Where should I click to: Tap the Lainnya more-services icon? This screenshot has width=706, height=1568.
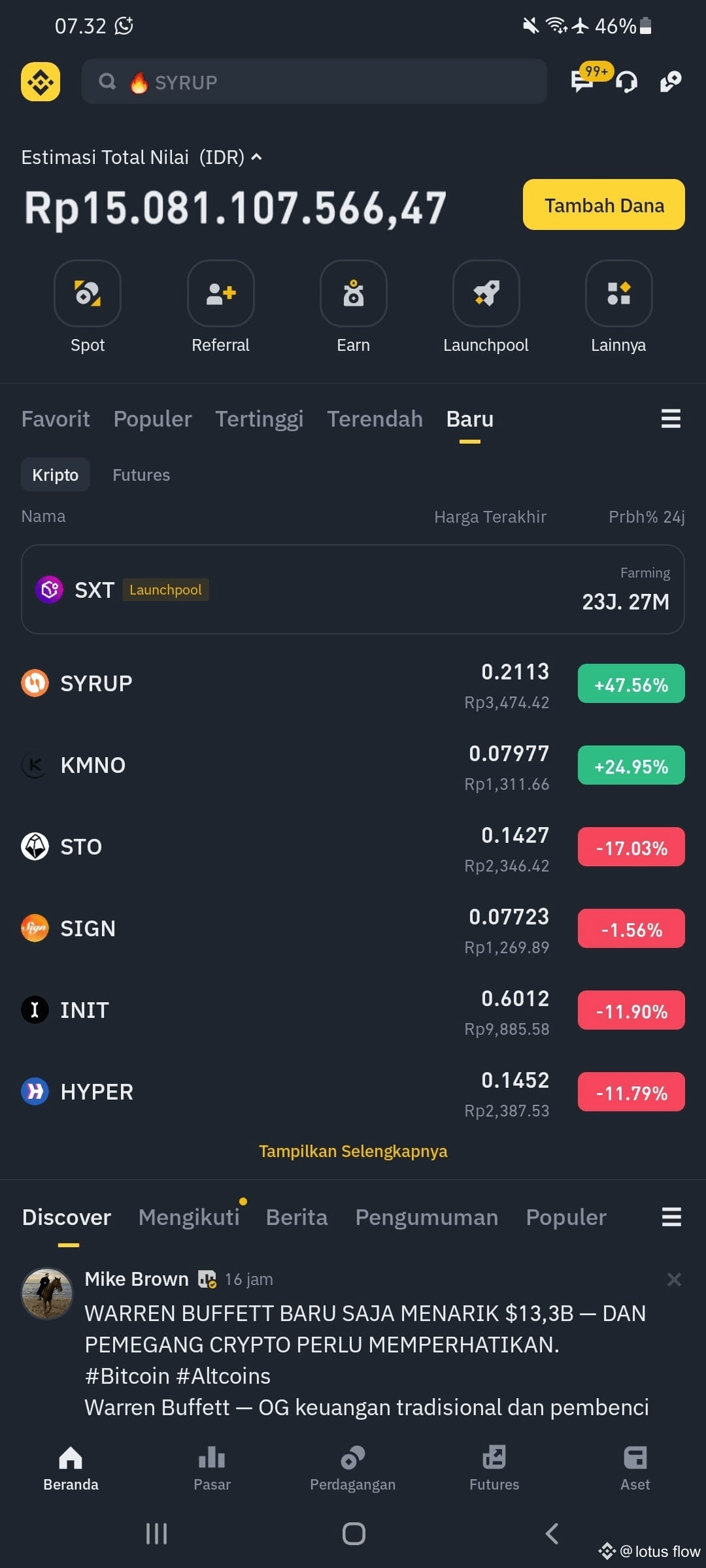point(618,293)
